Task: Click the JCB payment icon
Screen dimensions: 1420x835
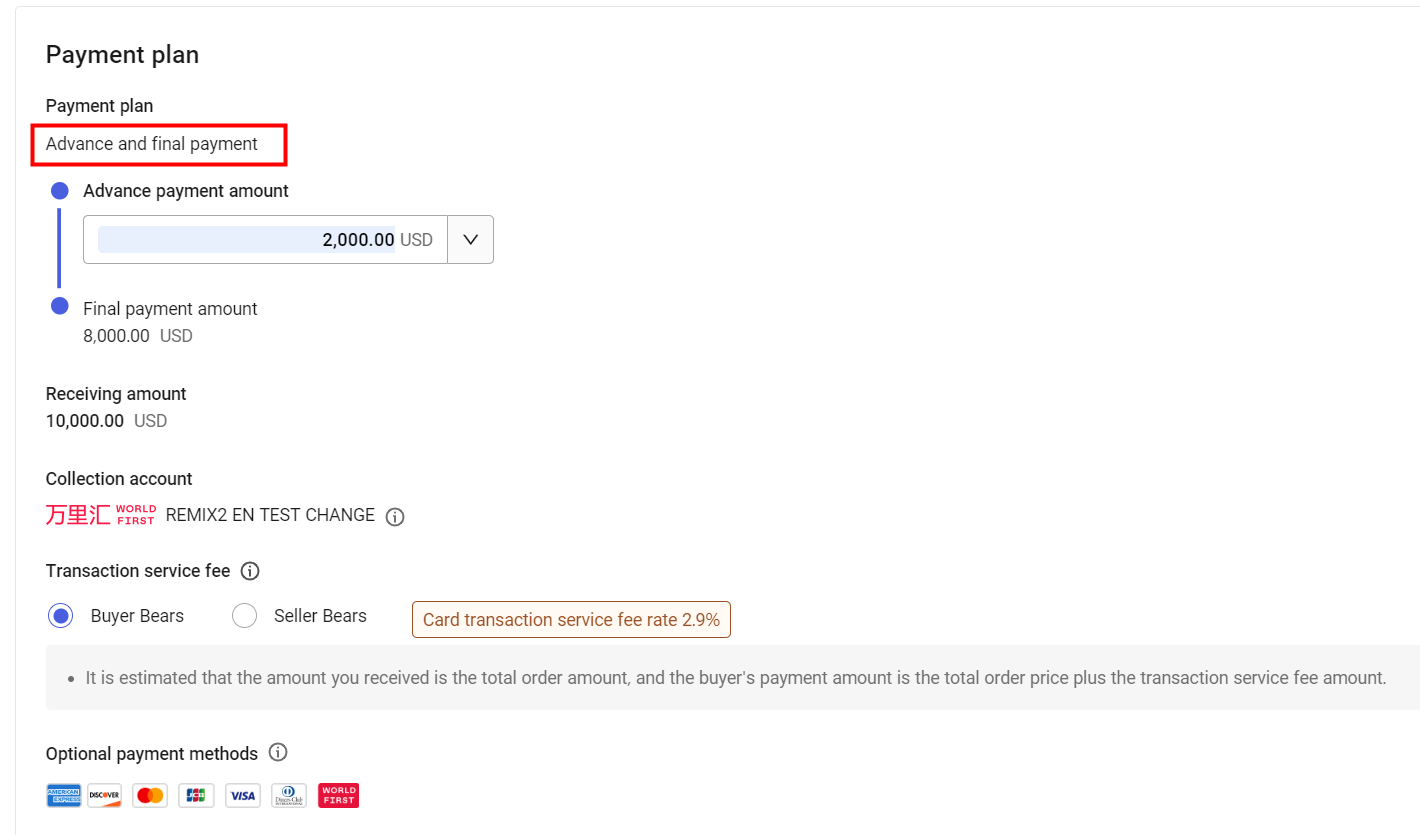Action: (x=196, y=795)
